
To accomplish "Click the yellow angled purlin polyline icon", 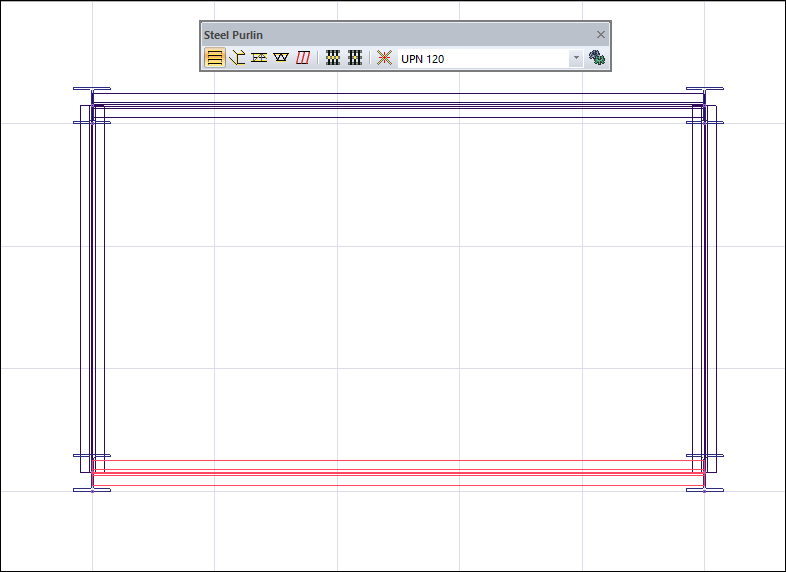I will (x=237, y=58).
